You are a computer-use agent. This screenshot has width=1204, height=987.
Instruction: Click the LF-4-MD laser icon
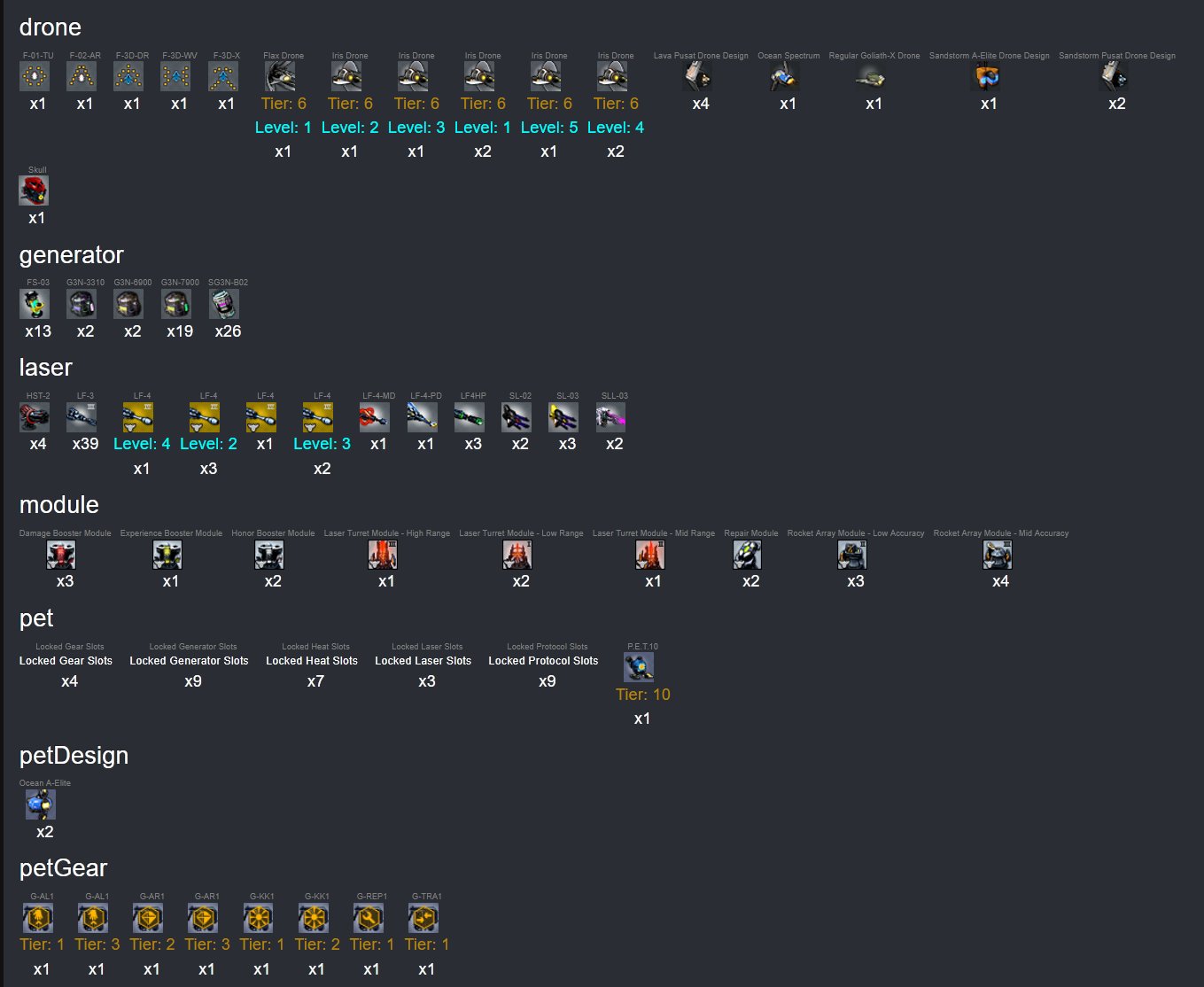click(375, 416)
